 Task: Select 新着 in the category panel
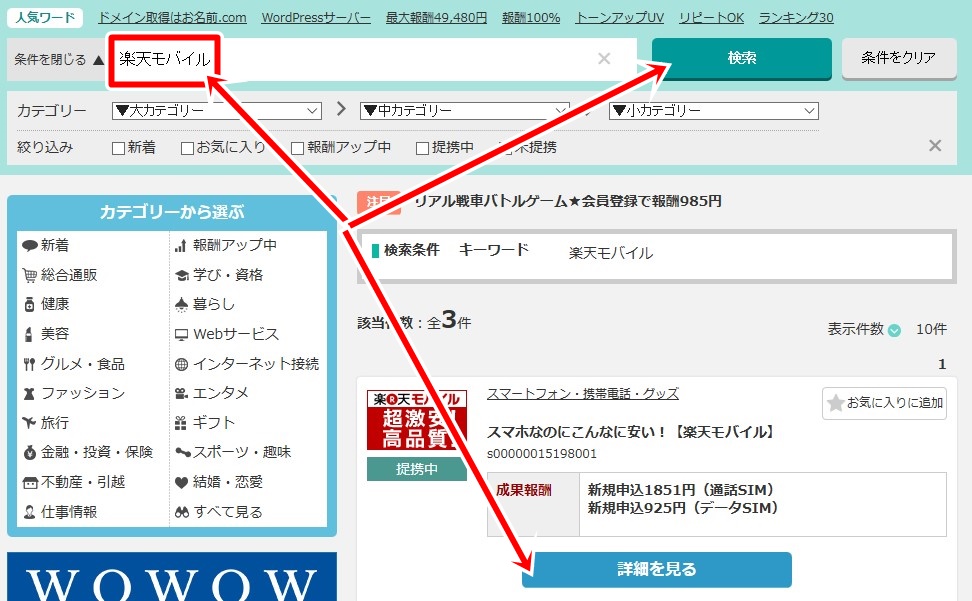55,245
